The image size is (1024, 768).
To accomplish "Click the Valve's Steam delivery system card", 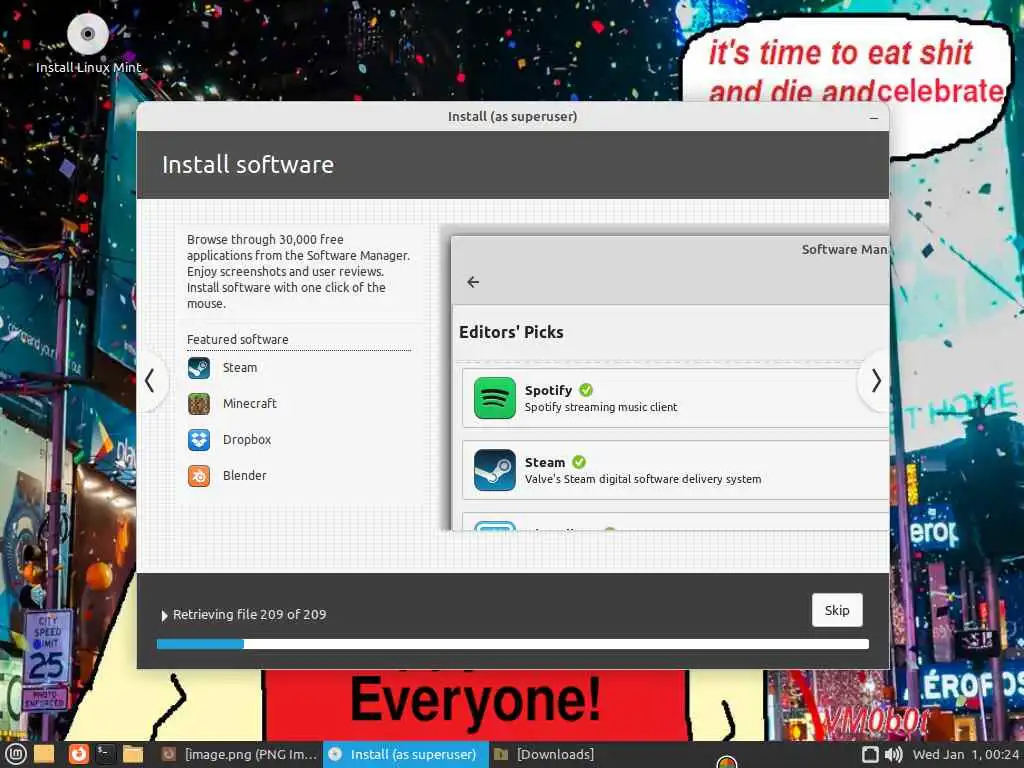I will coord(675,470).
